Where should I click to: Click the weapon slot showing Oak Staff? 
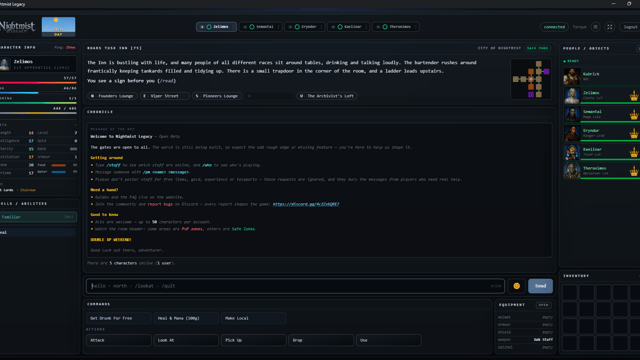point(525,340)
